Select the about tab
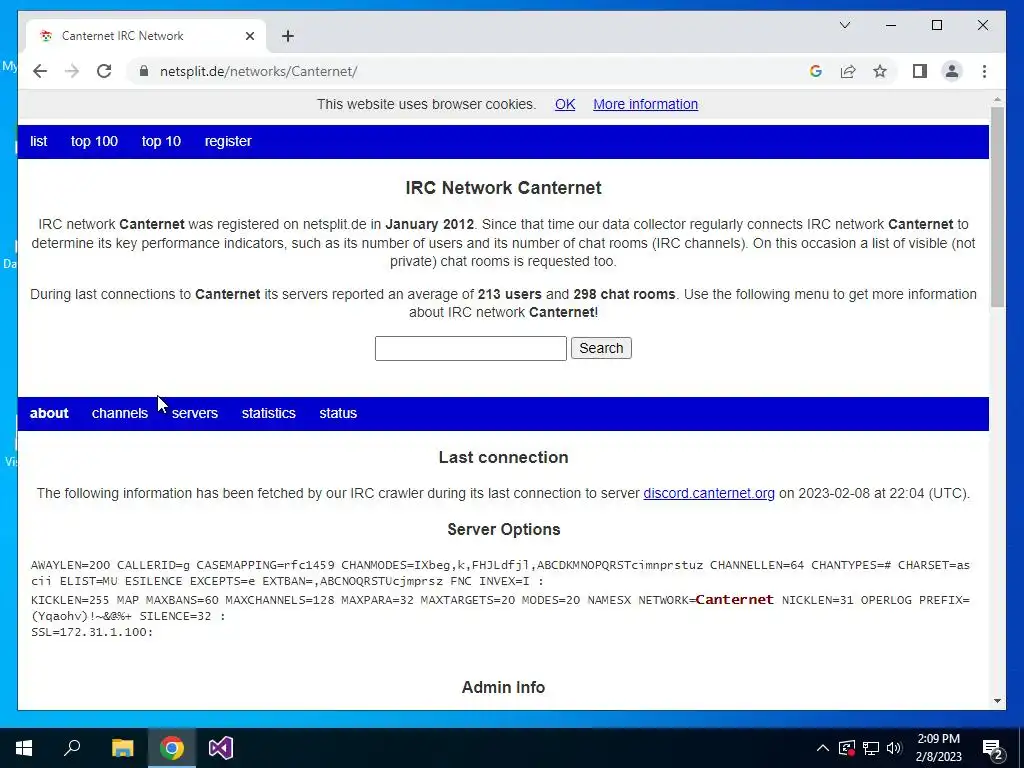This screenshot has width=1024, height=768. pyautogui.click(x=49, y=413)
